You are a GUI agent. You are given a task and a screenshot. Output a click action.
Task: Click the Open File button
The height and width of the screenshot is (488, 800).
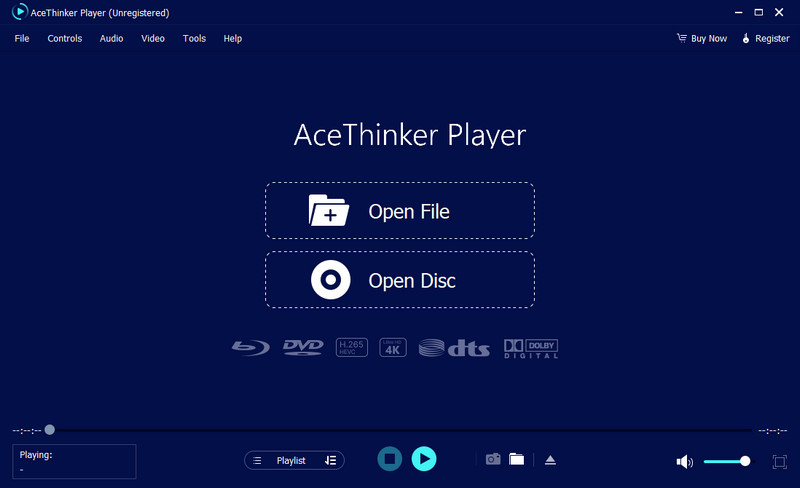coord(399,211)
